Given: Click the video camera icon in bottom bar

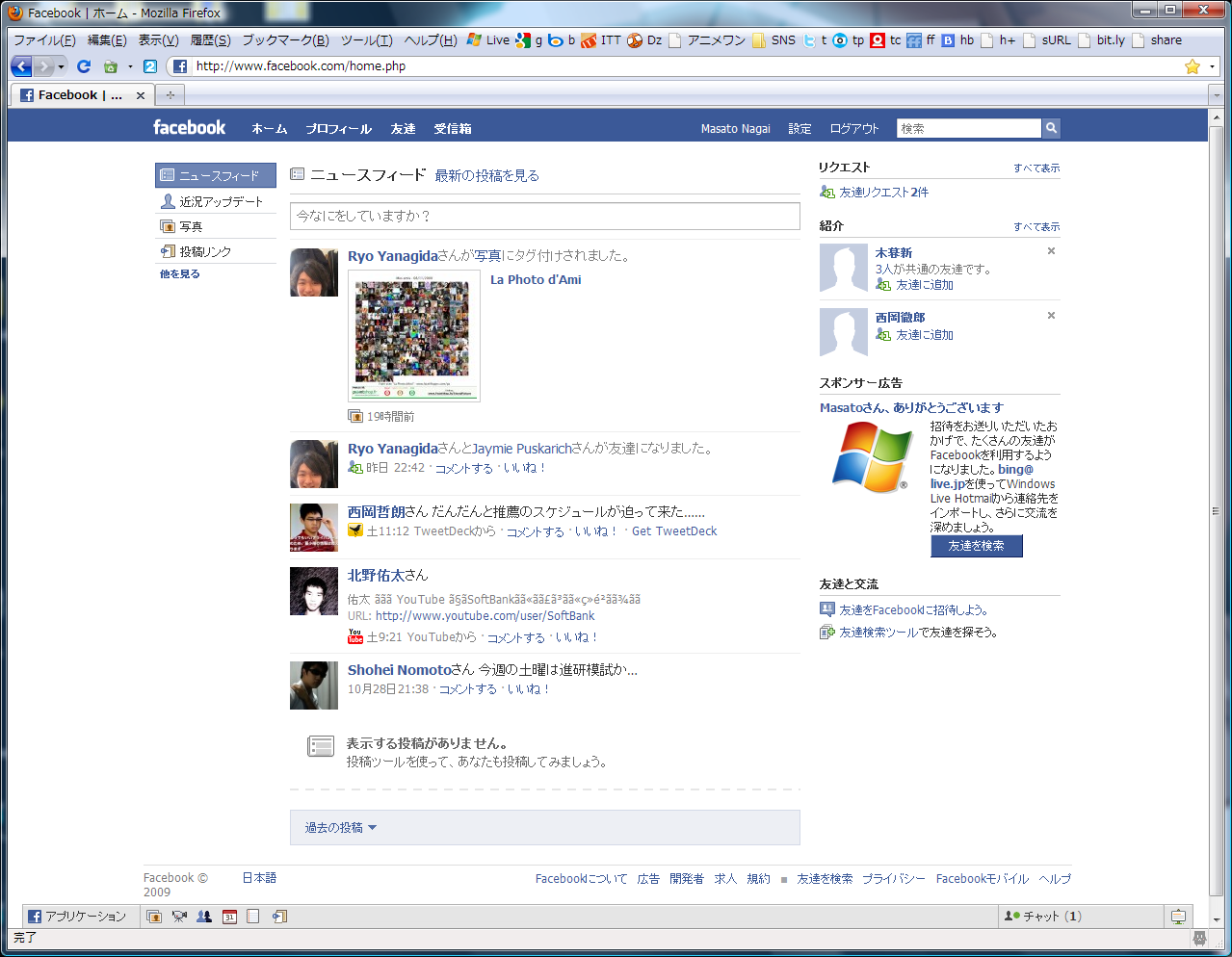Looking at the screenshot, I should click(x=179, y=917).
